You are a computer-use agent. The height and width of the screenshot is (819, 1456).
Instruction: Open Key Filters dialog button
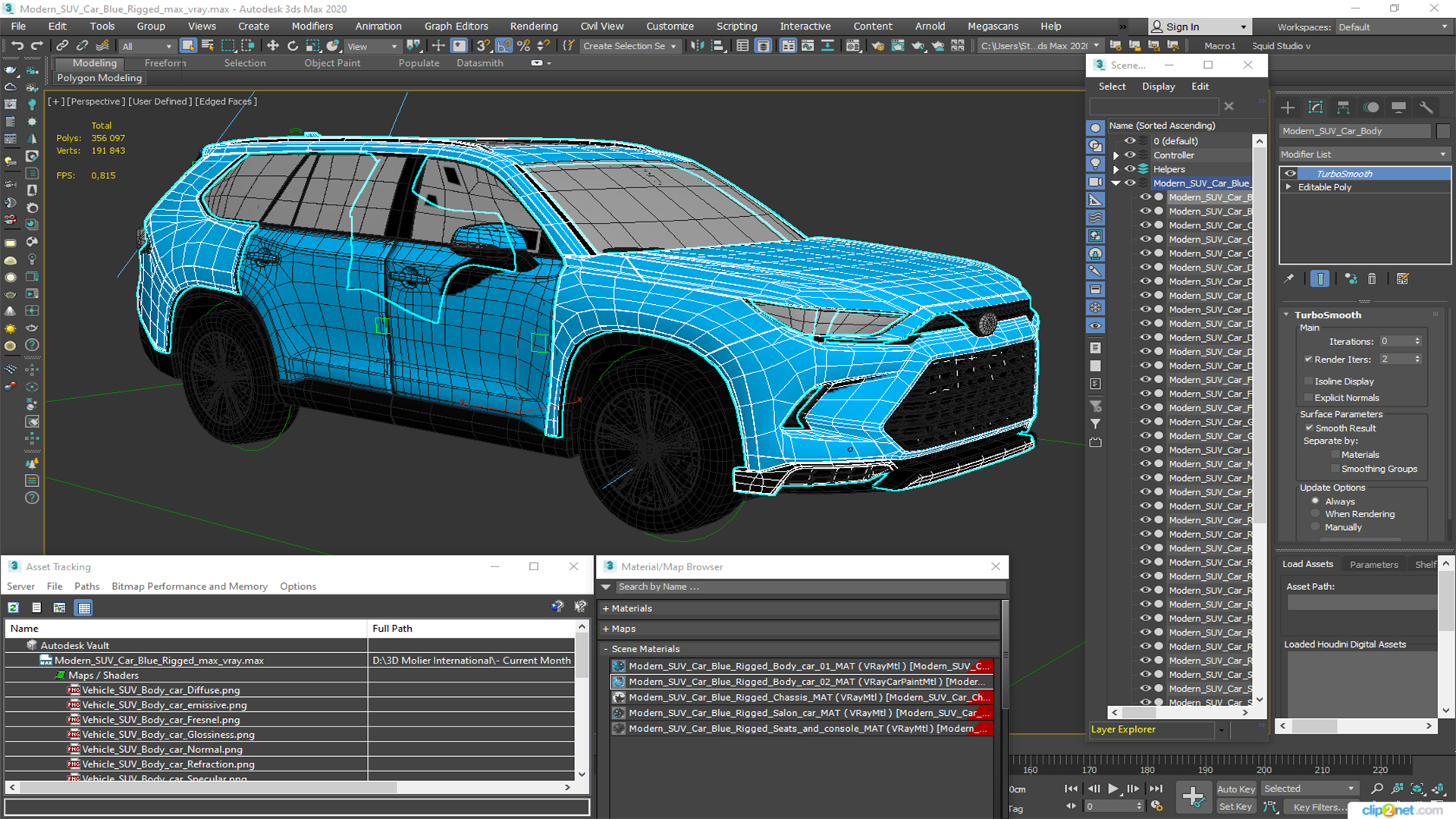1320,807
